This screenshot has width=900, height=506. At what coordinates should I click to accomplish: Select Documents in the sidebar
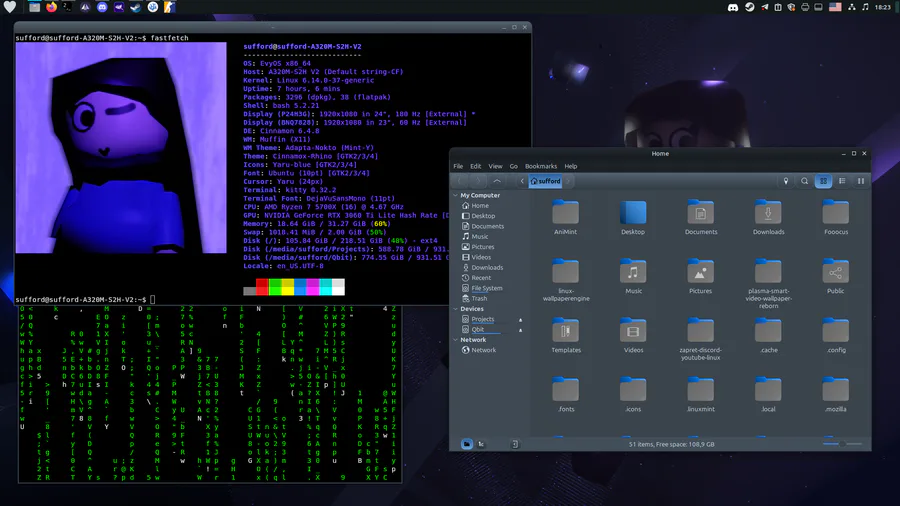488,227
